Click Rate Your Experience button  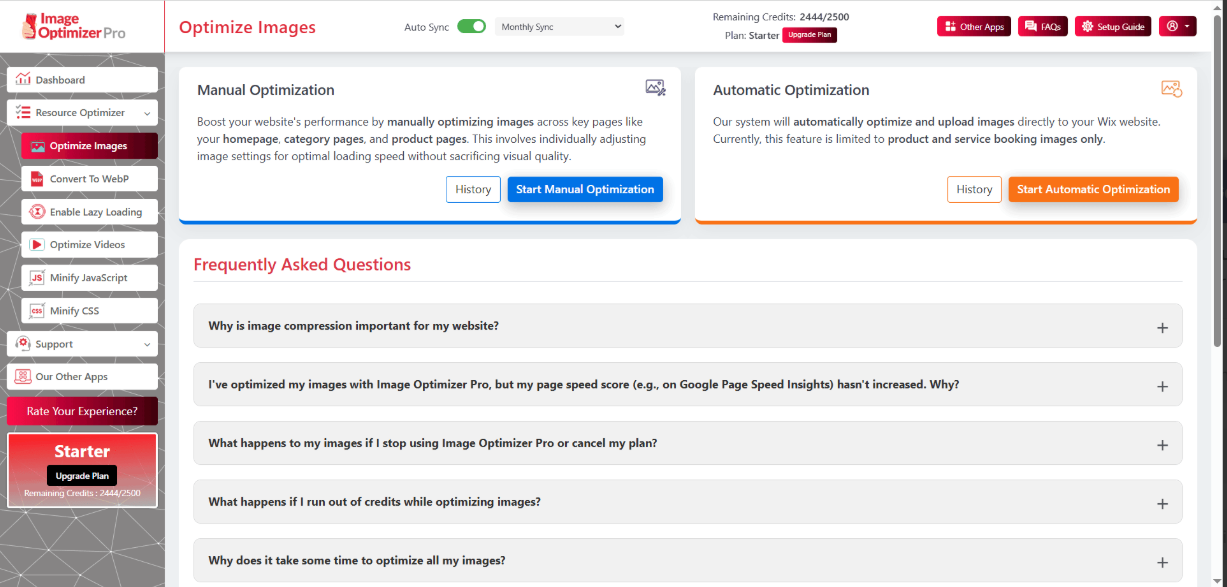tap(82, 411)
